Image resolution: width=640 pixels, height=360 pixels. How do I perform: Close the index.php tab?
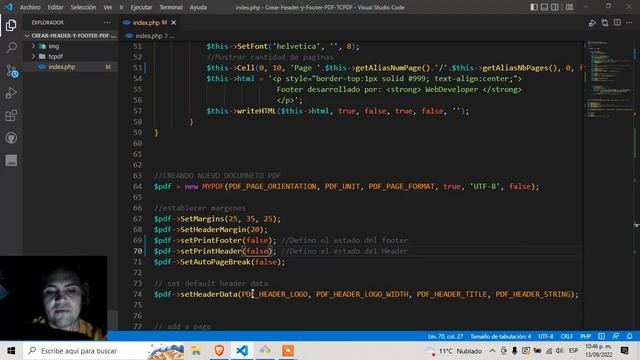coord(173,22)
